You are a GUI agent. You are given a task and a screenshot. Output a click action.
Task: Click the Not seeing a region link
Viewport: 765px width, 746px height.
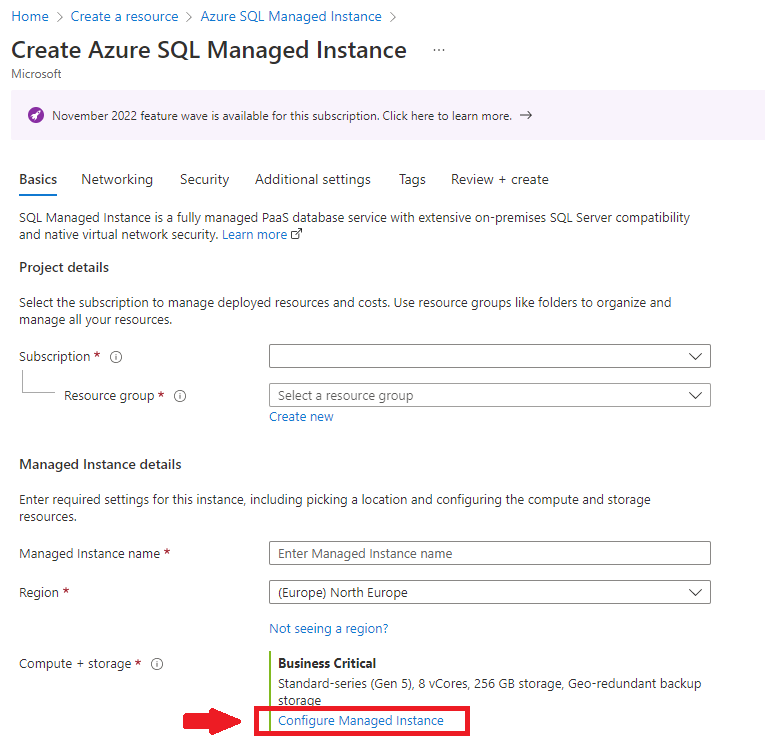click(328, 629)
